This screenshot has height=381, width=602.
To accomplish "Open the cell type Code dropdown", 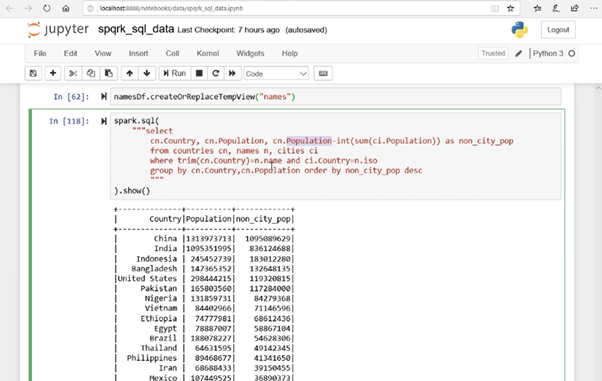I will click(276, 74).
